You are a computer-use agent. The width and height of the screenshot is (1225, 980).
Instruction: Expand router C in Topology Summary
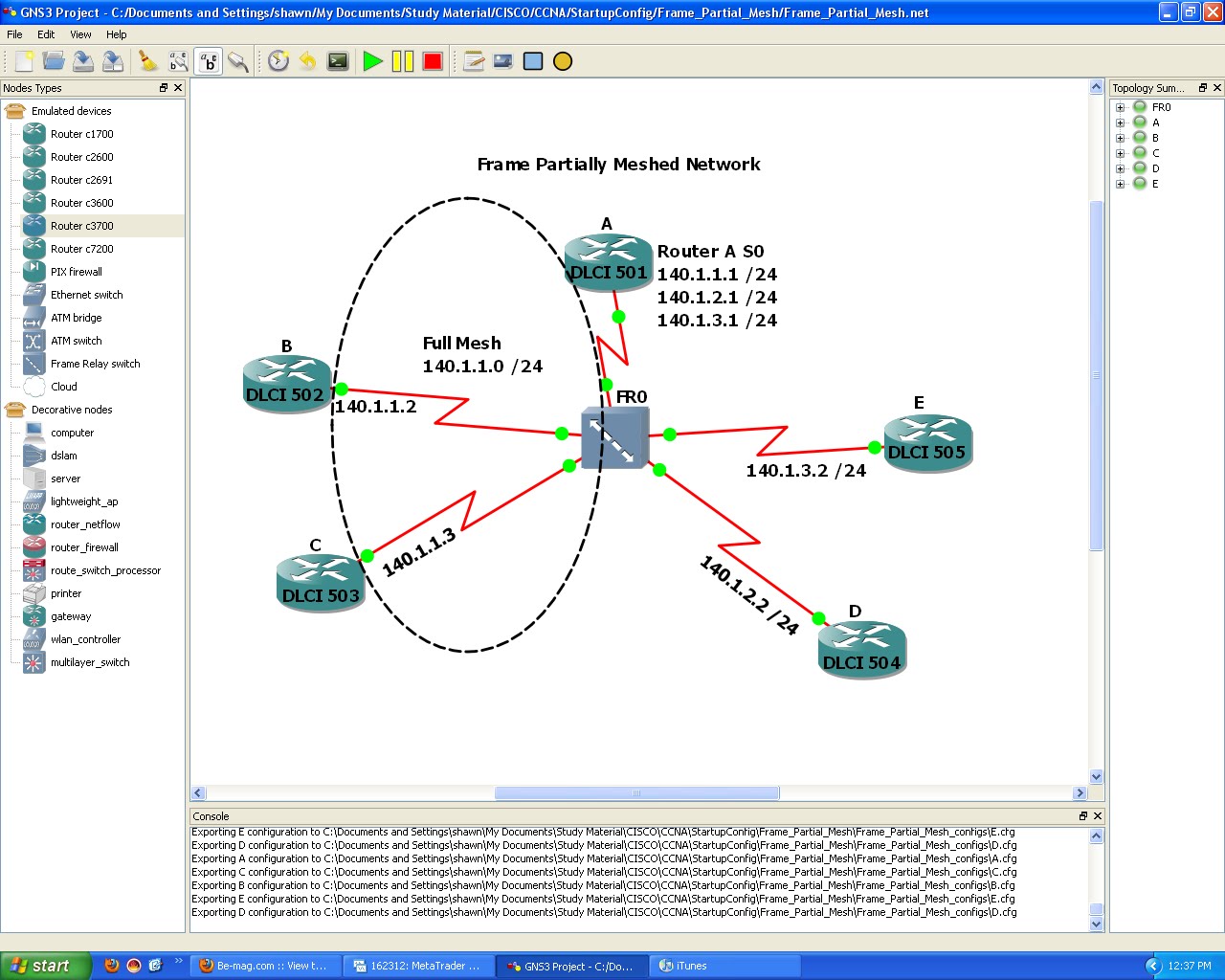click(x=1120, y=153)
